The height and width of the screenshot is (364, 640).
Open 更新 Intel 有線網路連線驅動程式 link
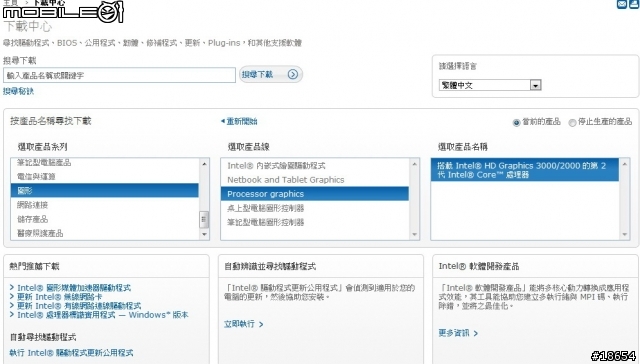pyautogui.click(x=79, y=306)
